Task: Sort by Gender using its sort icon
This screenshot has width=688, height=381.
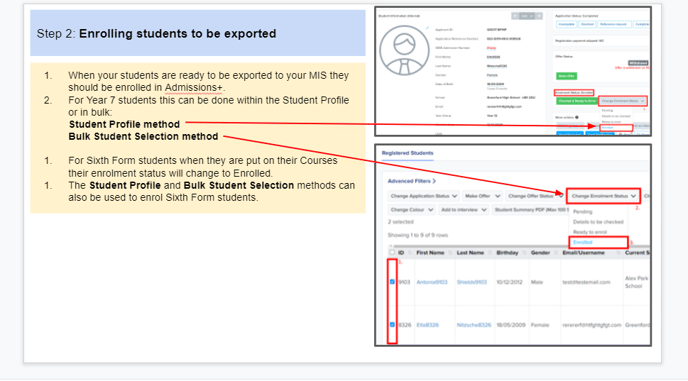Action: click(556, 253)
